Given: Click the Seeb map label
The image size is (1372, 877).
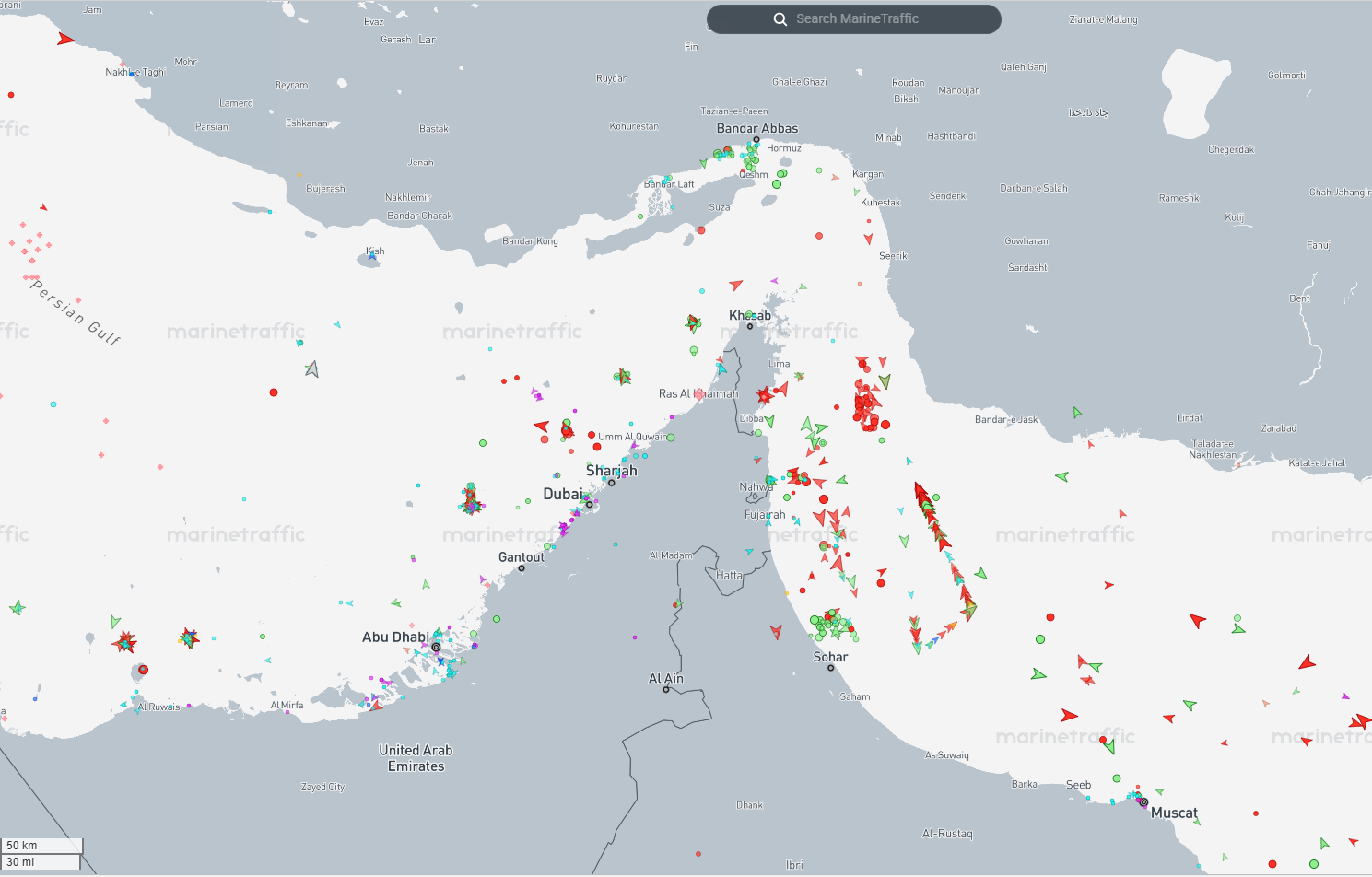Looking at the screenshot, I should point(1078,785).
